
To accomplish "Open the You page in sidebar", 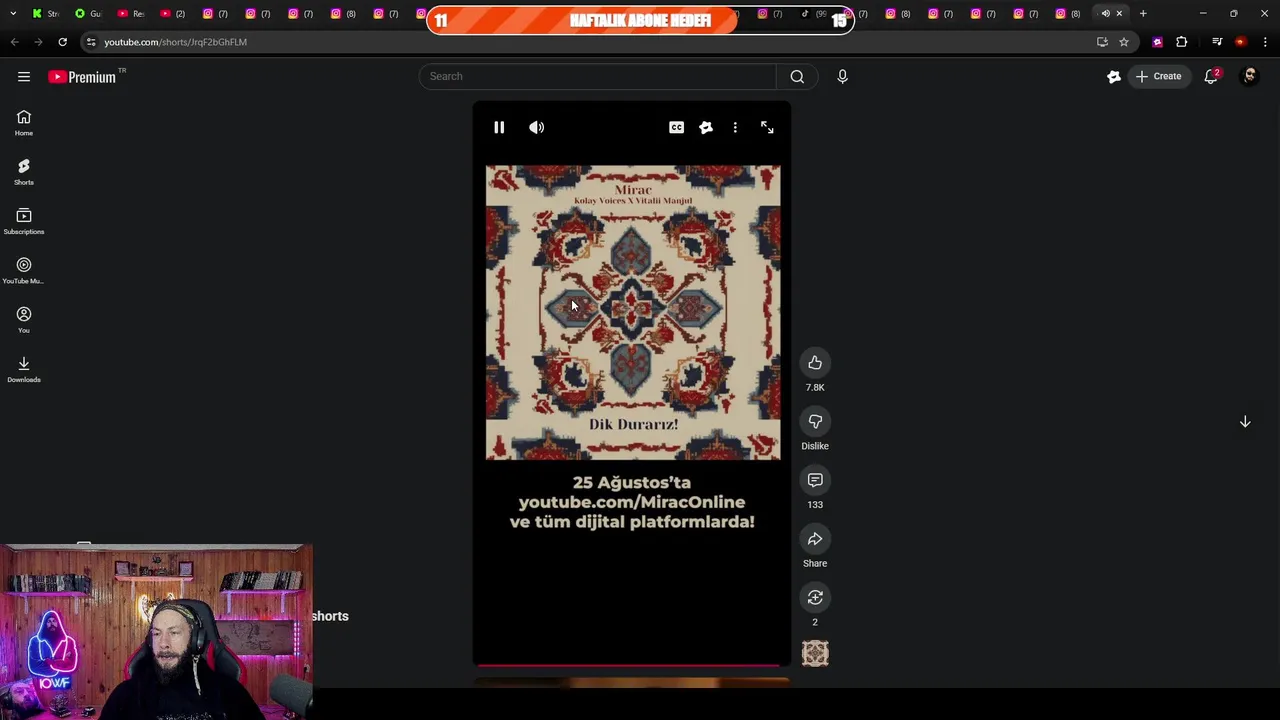I will [x=24, y=319].
